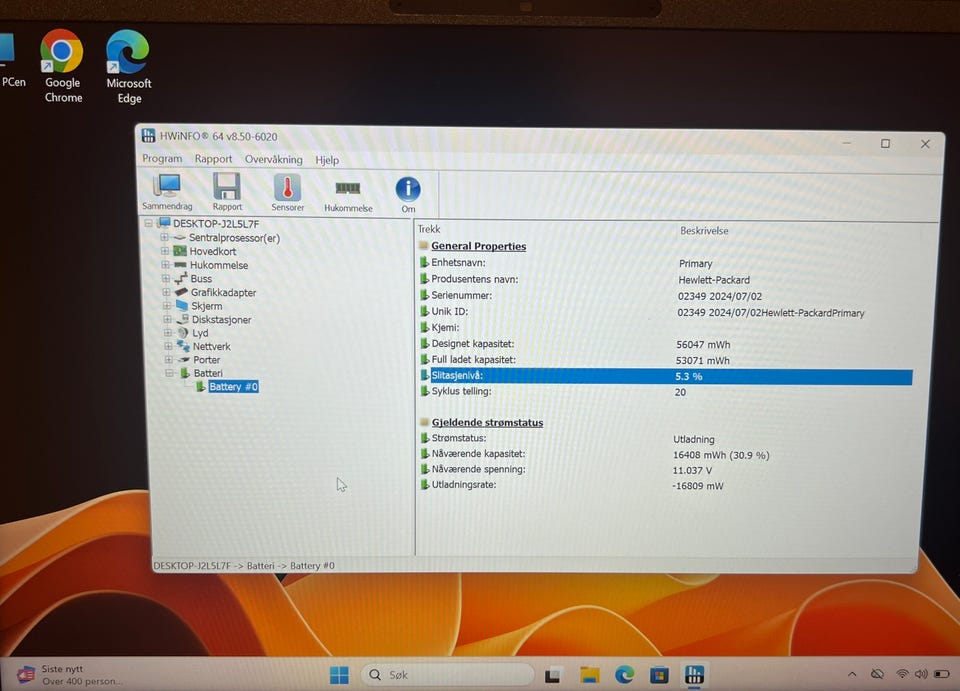The width and height of the screenshot is (960, 691).
Task: Select the Nettverk tree item
Action: click(212, 346)
